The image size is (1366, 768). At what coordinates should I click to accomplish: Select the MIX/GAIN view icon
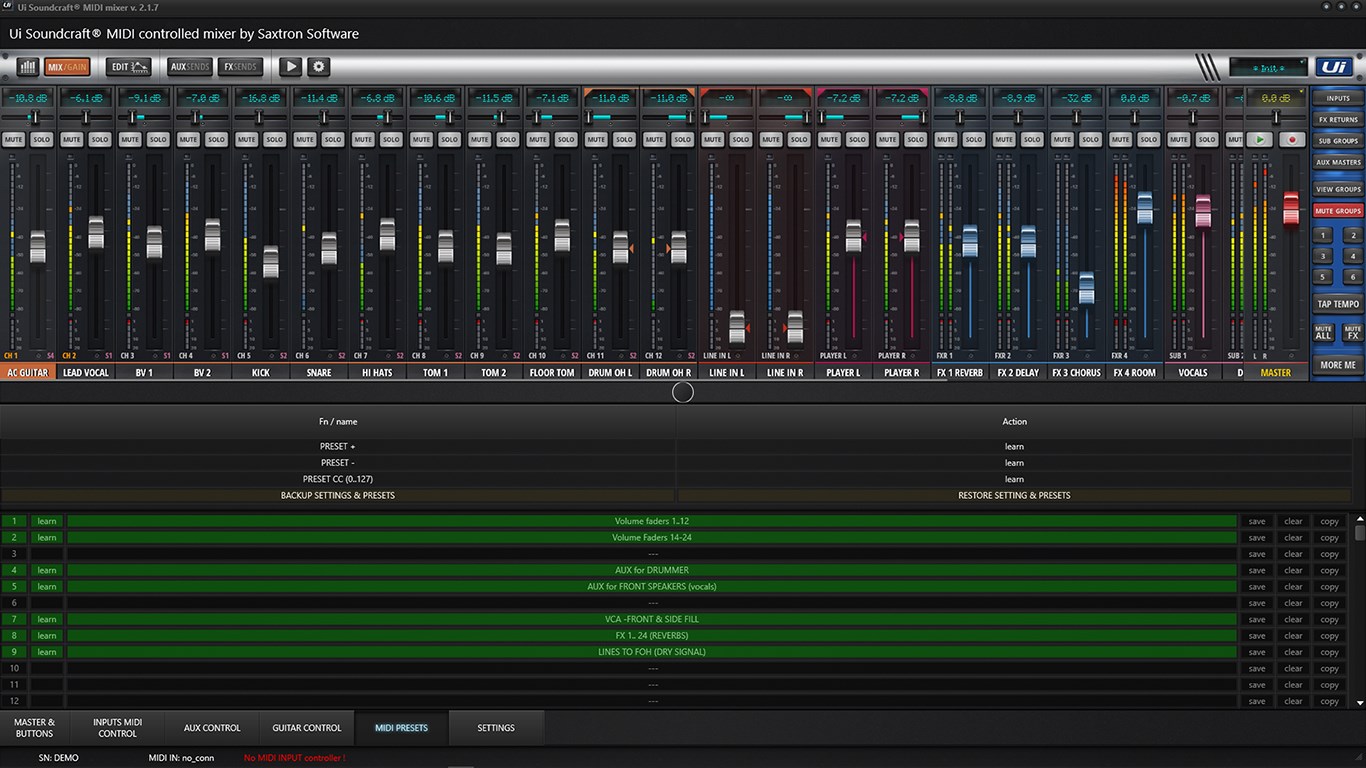tap(67, 66)
